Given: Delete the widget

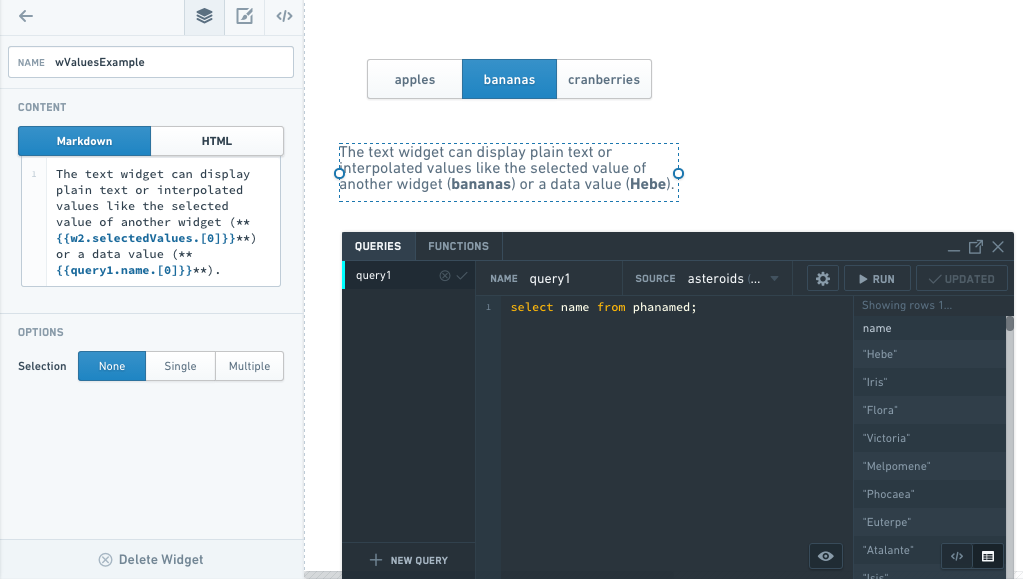Looking at the screenshot, I should pyautogui.click(x=151, y=559).
